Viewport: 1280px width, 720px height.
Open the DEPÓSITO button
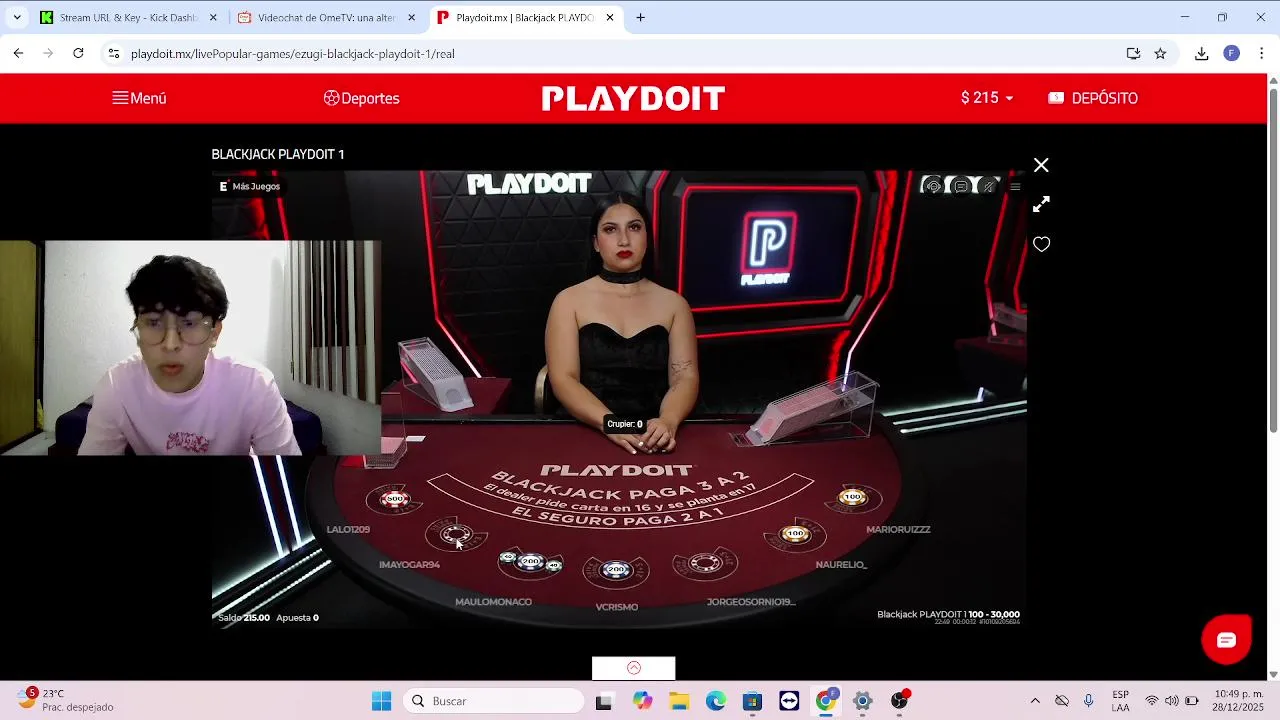(1093, 98)
